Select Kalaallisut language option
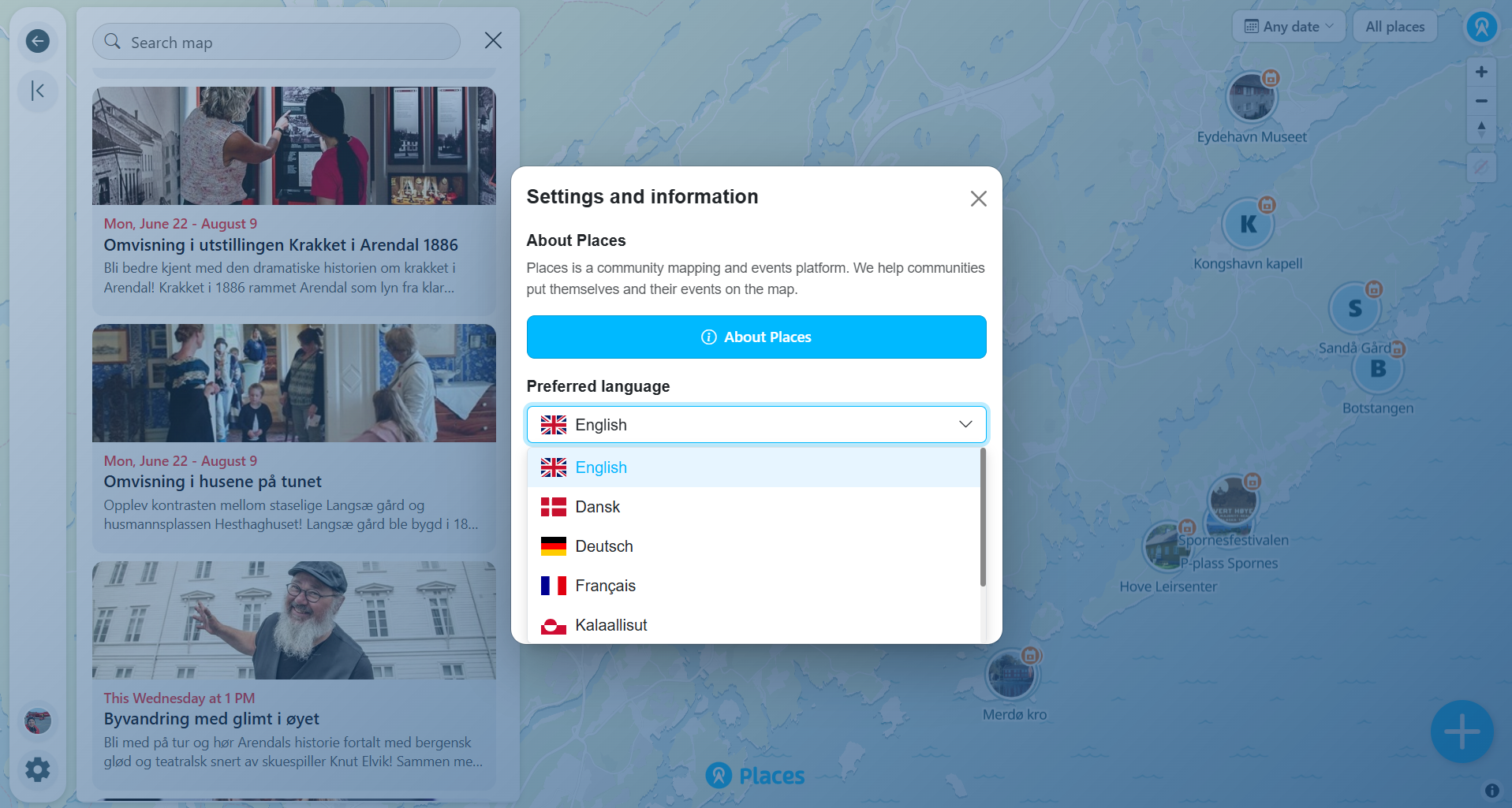 click(753, 625)
